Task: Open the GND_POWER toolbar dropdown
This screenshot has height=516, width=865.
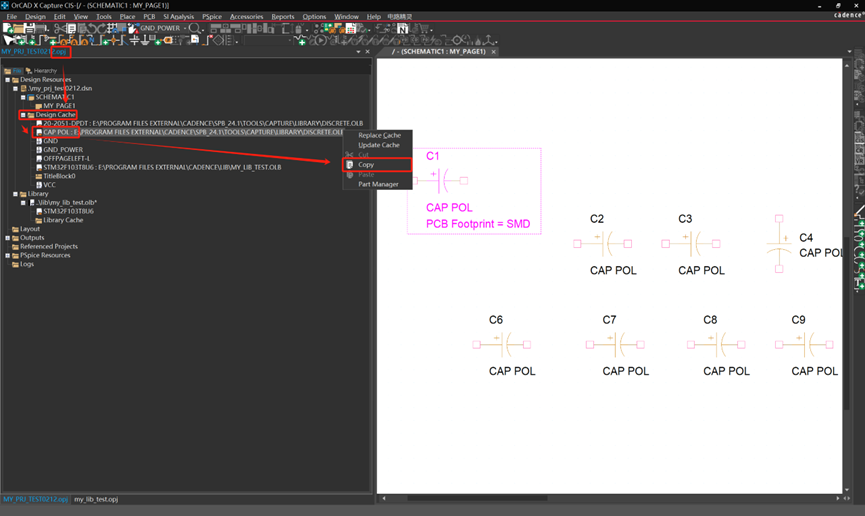Action: [184, 28]
